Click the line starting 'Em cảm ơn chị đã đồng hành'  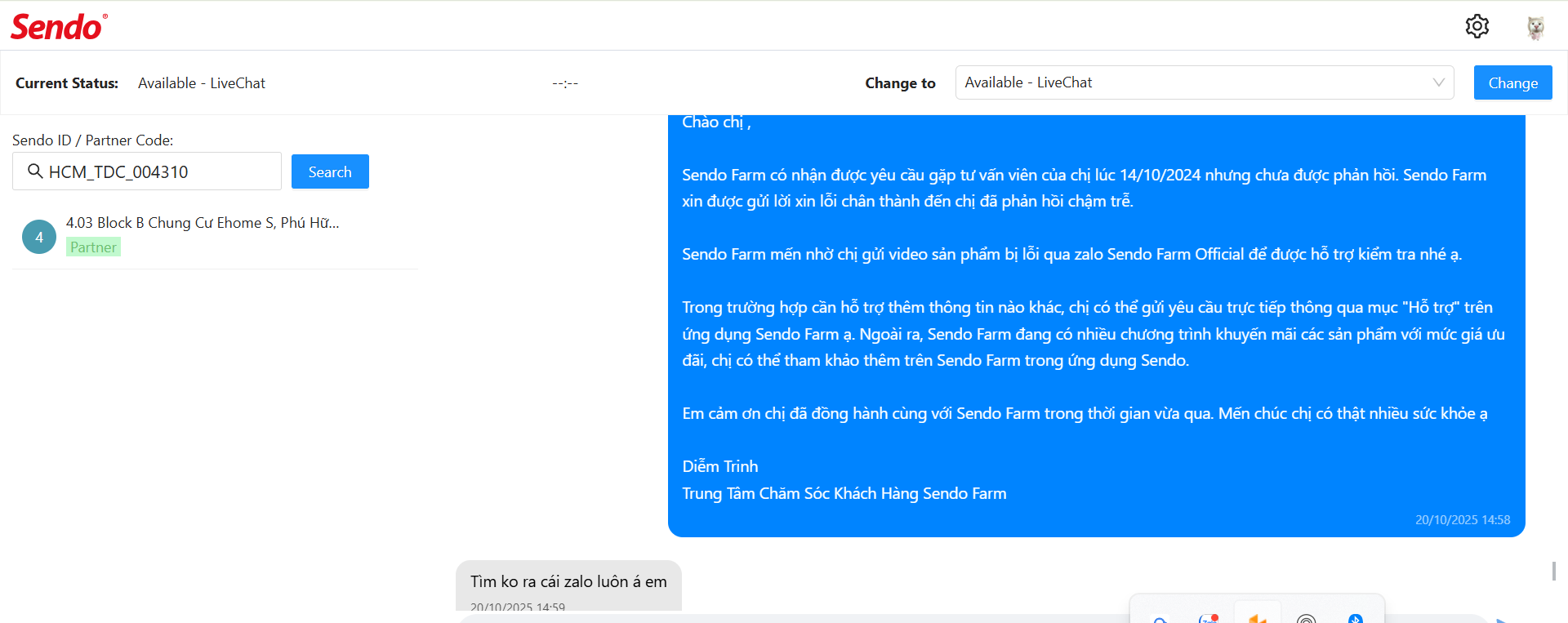[1085, 413]
